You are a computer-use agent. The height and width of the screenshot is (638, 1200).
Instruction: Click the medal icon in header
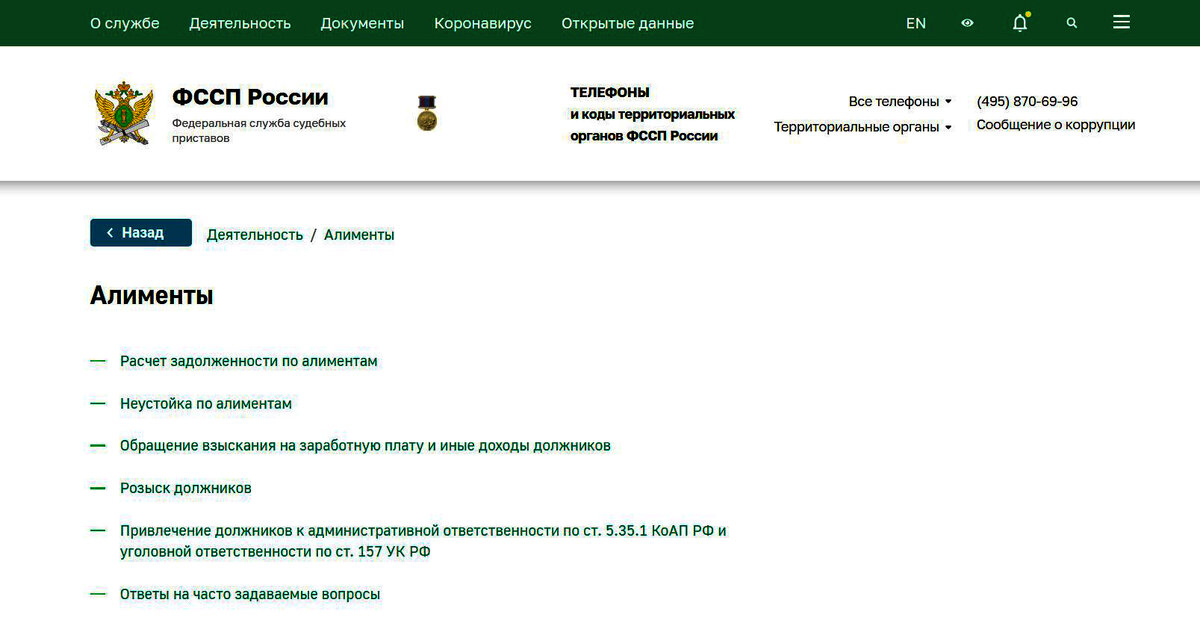pos(427,113)
